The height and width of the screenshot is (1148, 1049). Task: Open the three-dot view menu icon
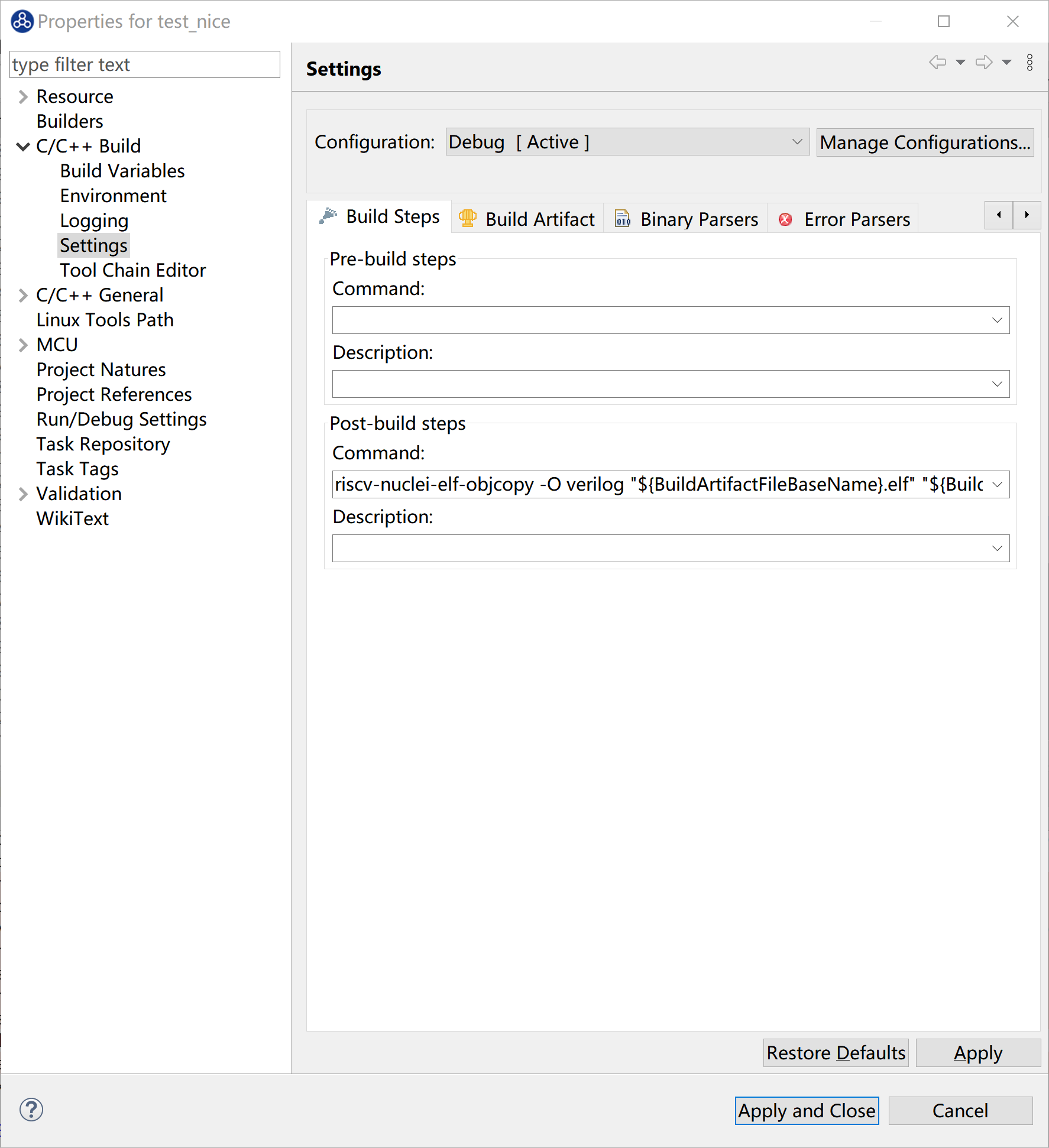(1029, 63)
